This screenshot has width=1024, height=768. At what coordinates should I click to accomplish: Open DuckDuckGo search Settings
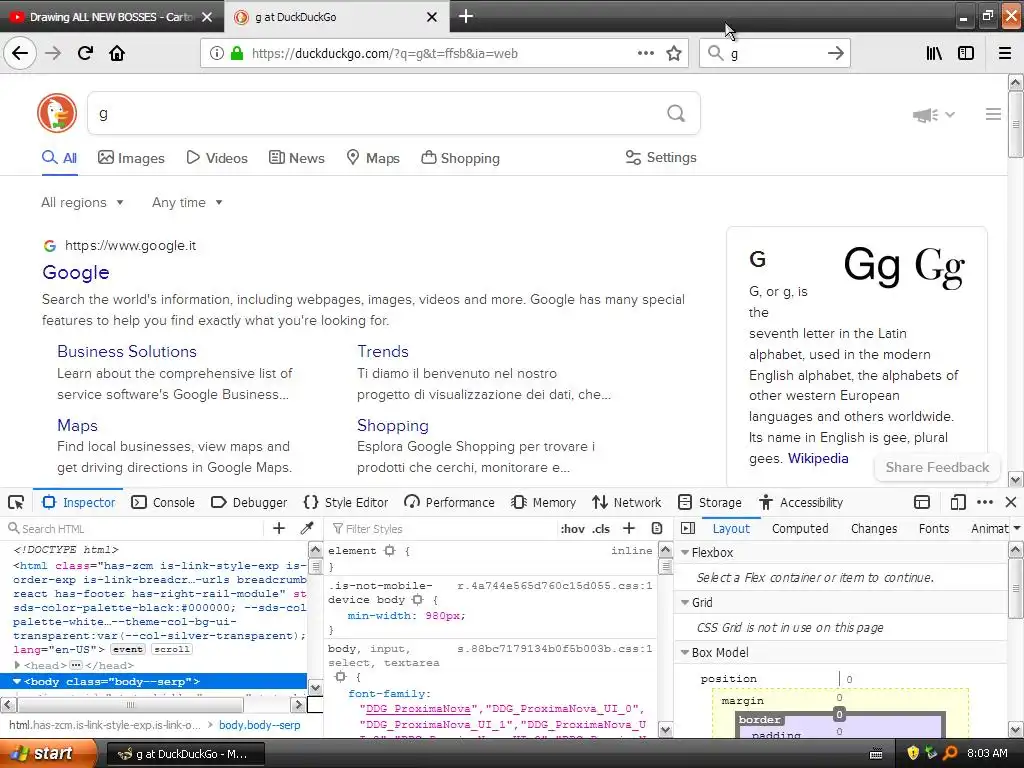tap(661, 157)
